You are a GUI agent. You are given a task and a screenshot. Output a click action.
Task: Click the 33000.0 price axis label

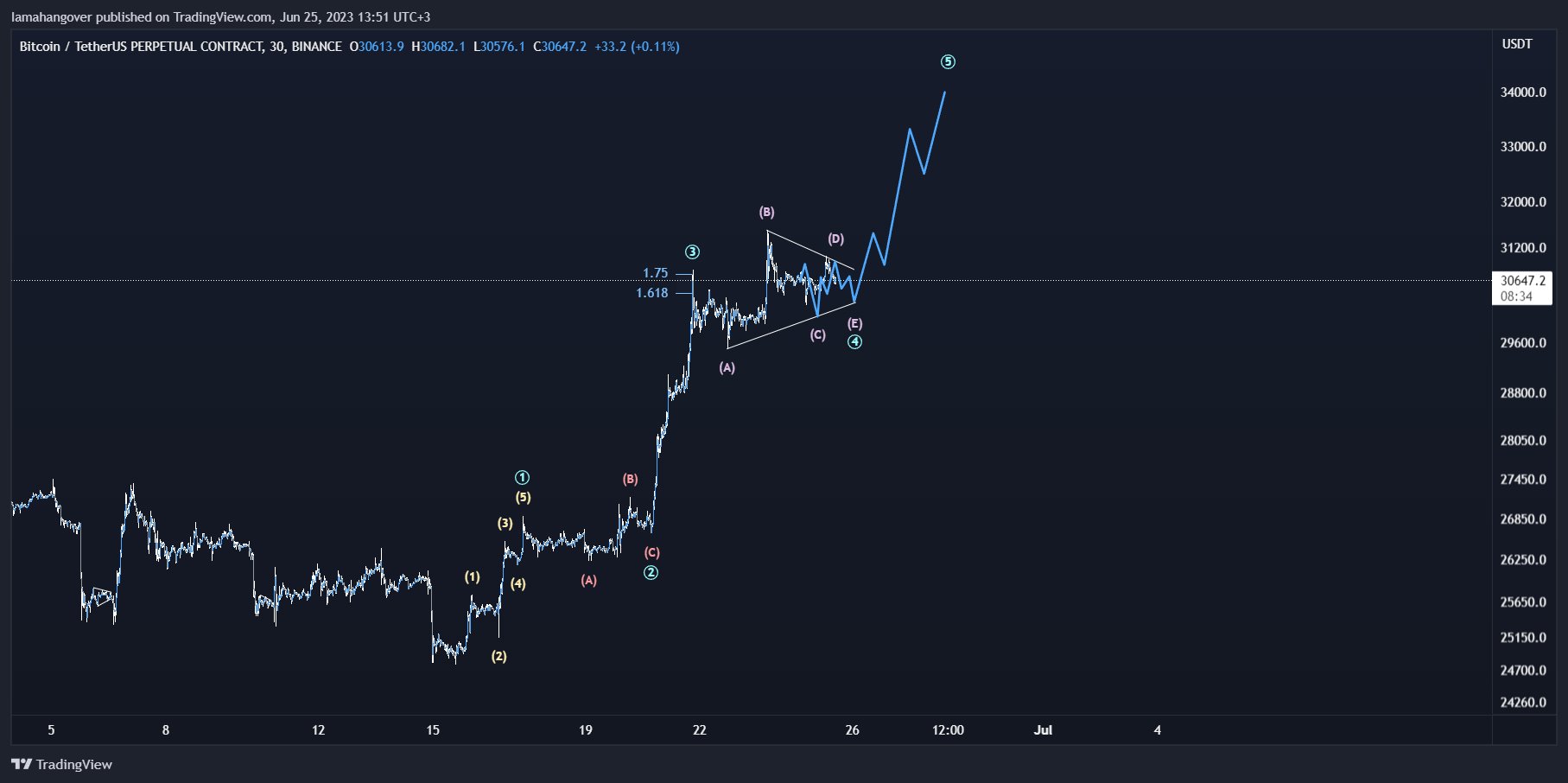1523,147
